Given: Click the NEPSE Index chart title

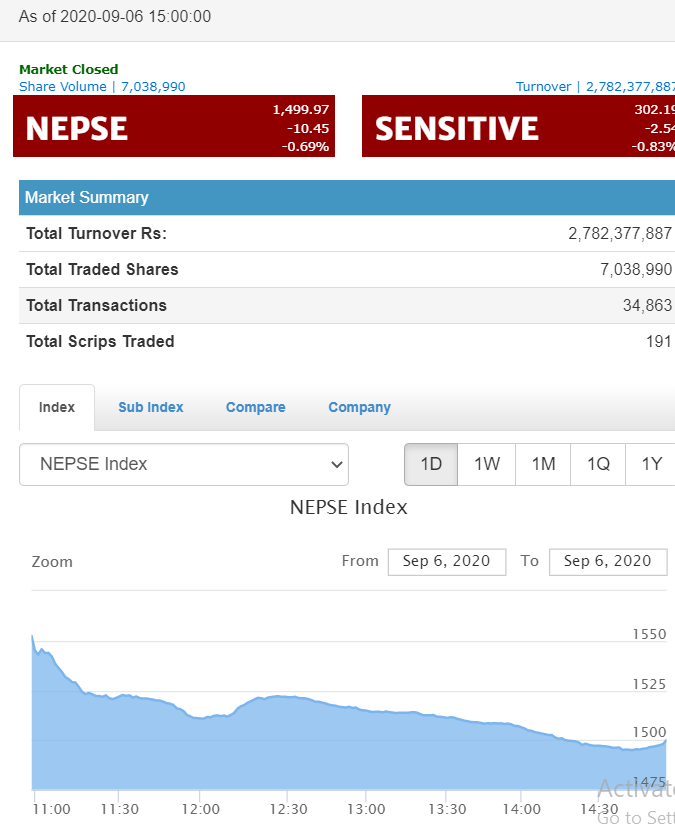Looking at the screenshot, I should click(x=349, y=507).
